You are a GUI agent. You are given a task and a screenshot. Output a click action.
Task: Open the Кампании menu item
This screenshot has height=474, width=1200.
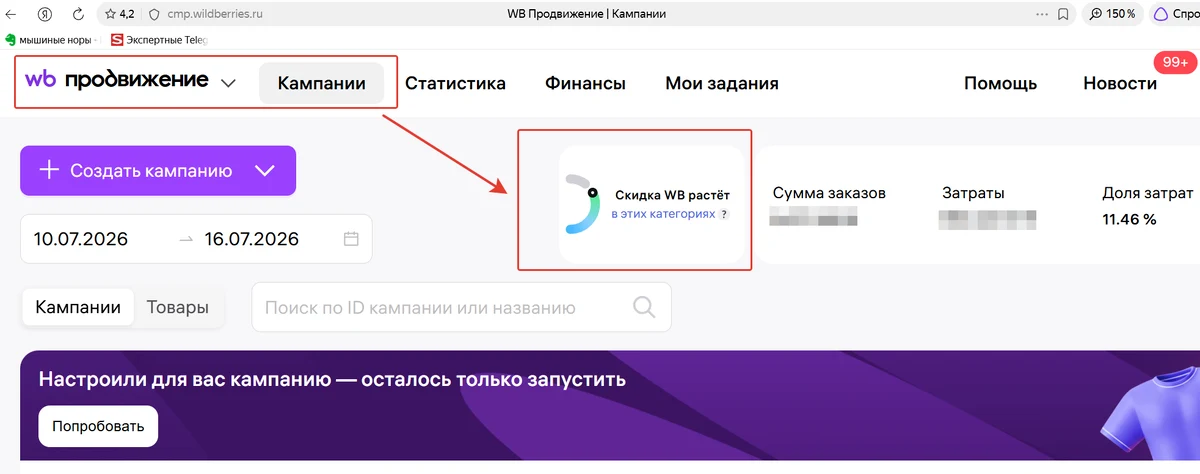(x=321, y=83)
